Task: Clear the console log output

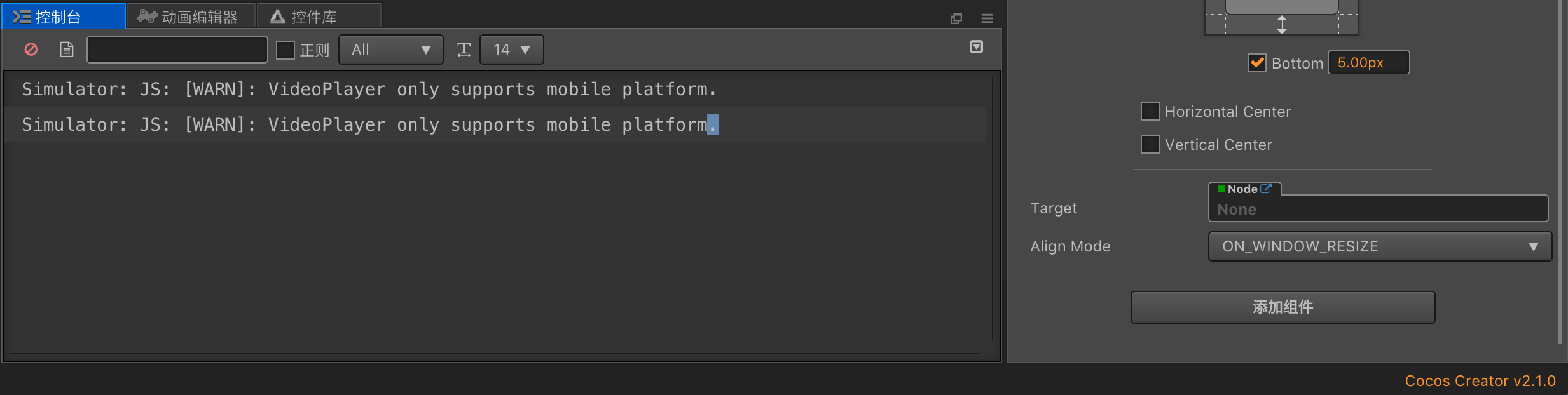Action: (x=31, y=50)
